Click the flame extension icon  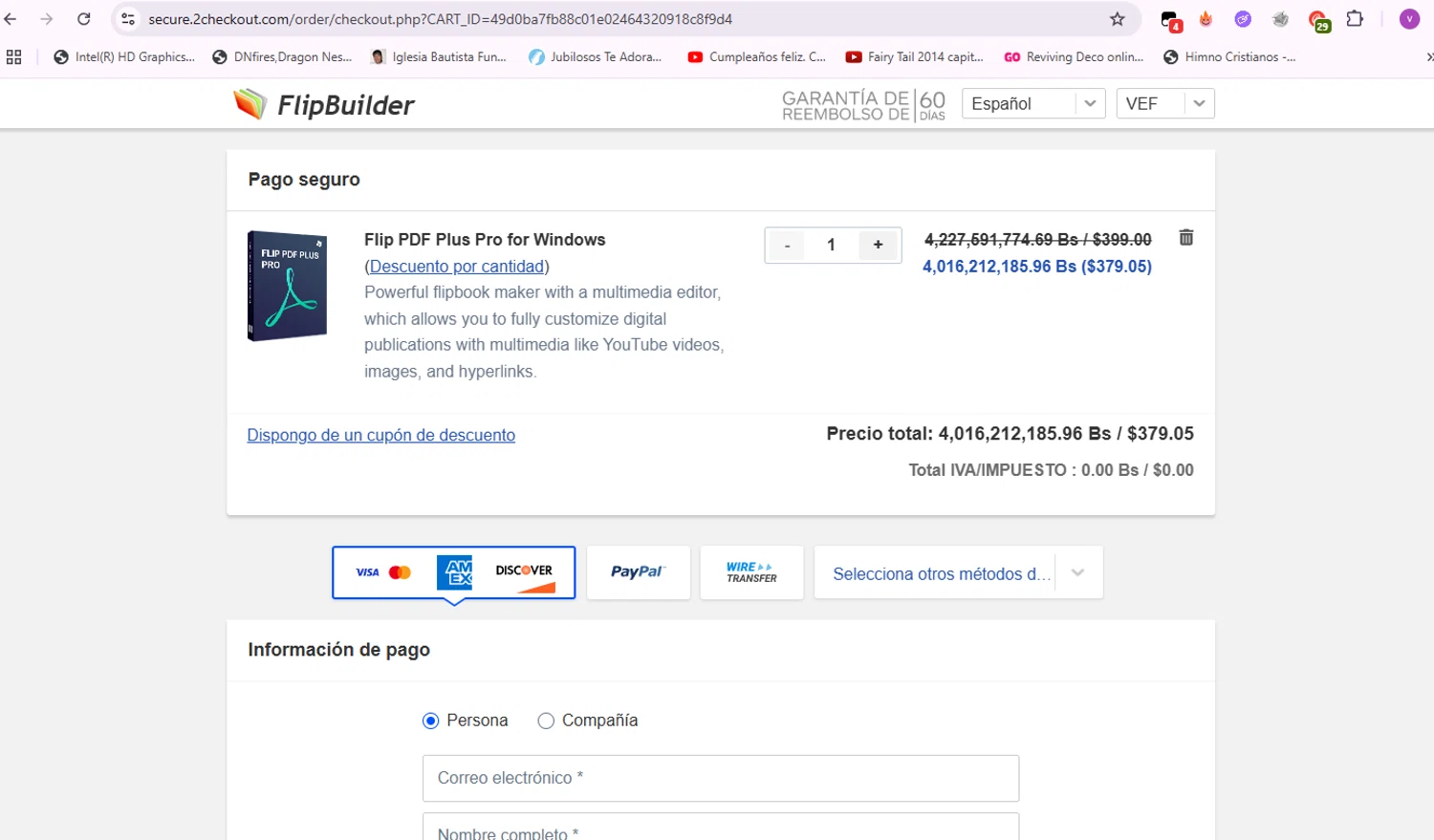pos(1206,19)
